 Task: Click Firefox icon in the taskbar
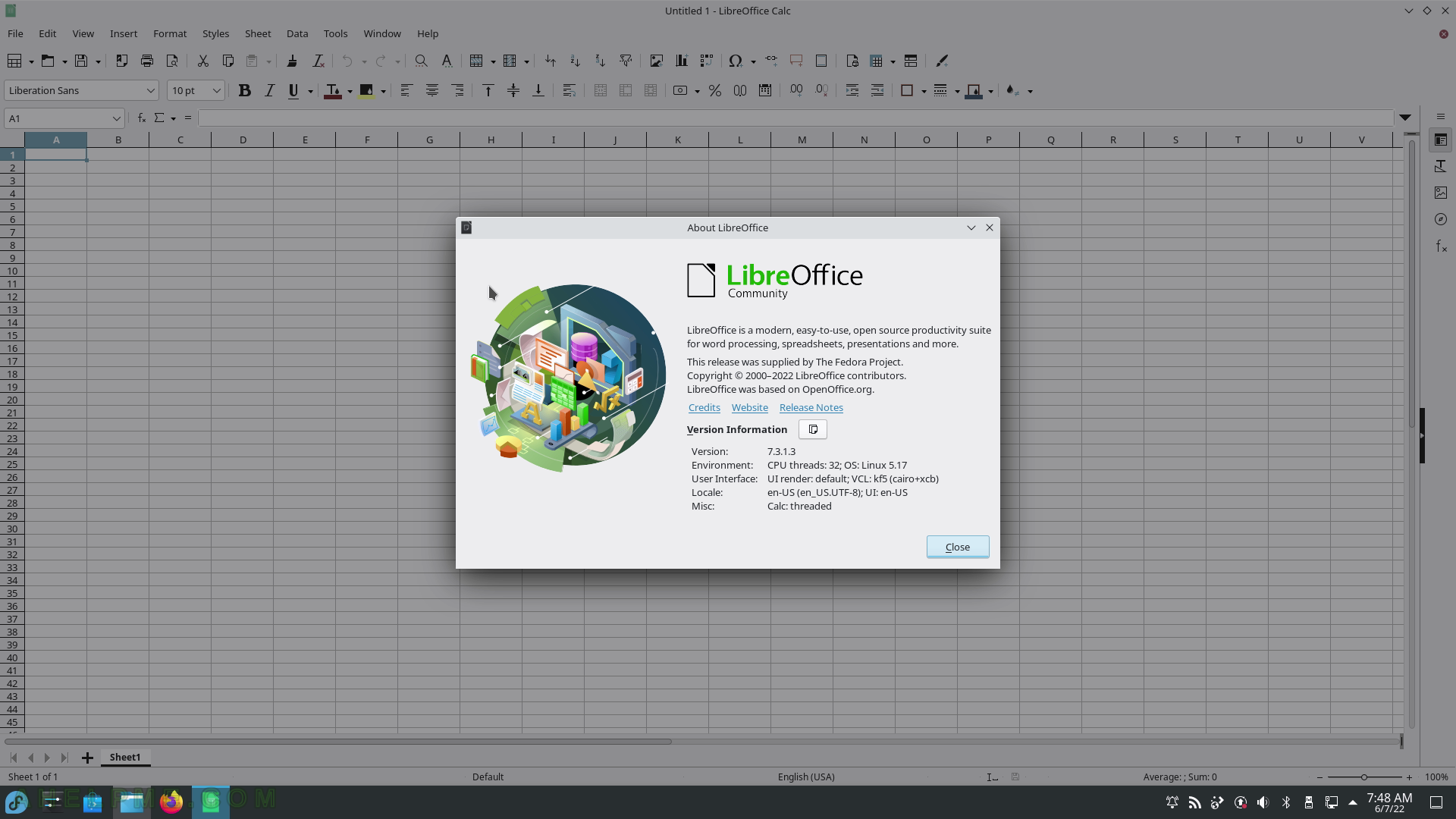(171, 802)
